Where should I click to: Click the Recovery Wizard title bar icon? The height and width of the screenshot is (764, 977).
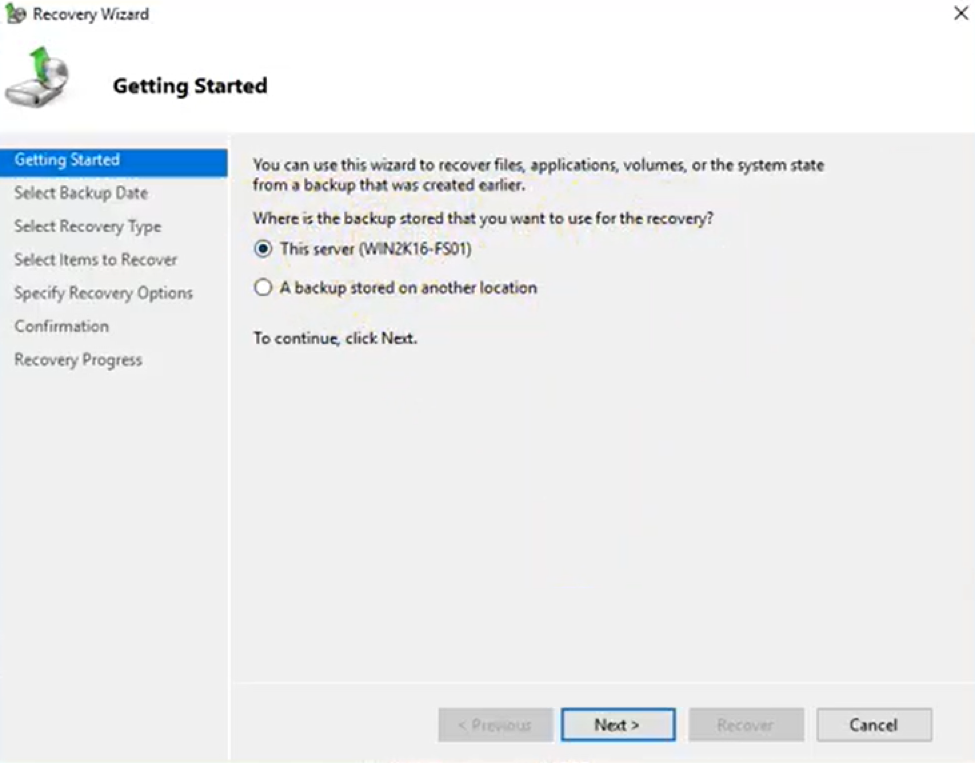[x=16, y=15]
